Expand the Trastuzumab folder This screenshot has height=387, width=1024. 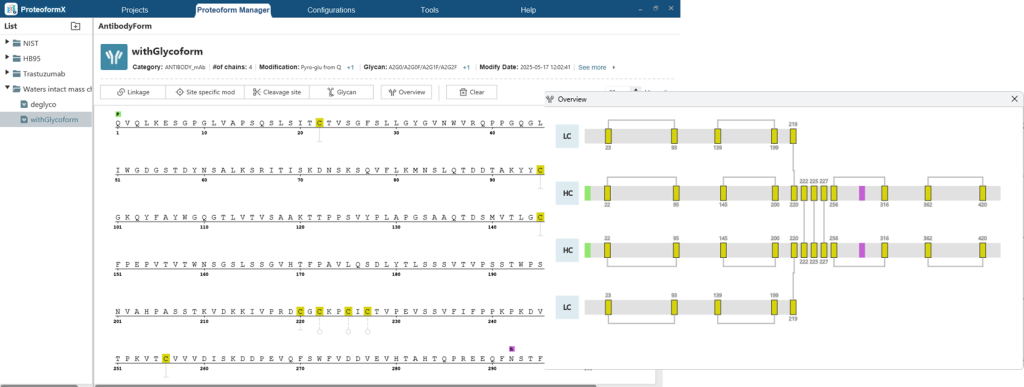pyautogui.click(x=8, y=73)
